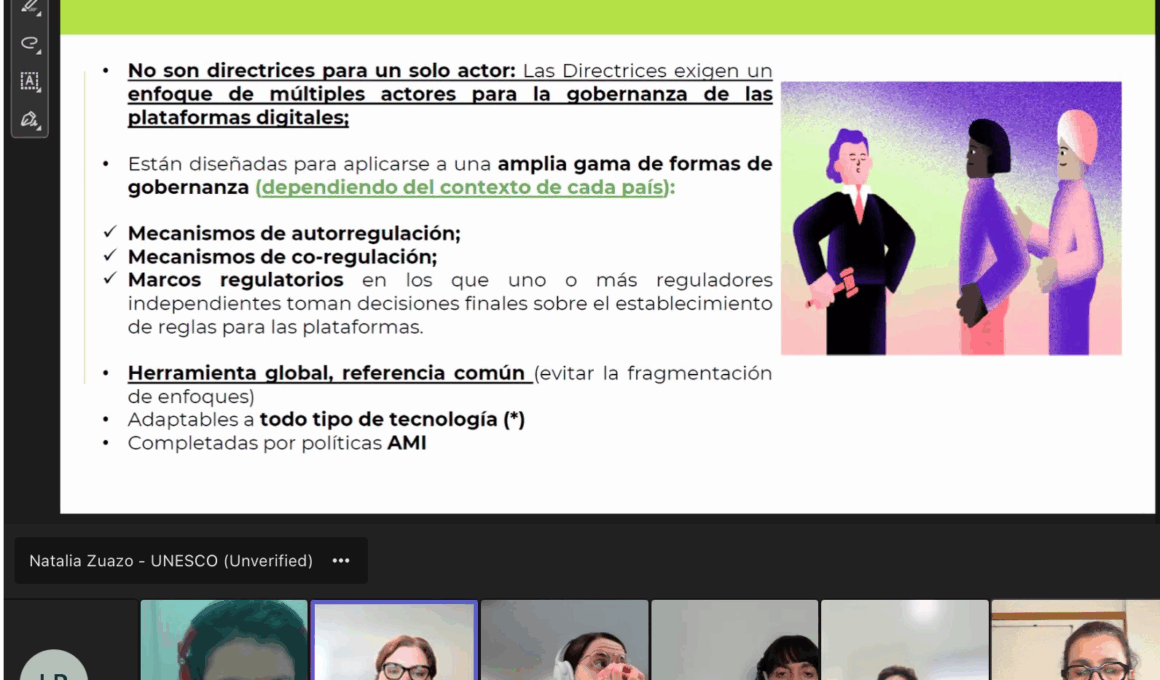Select the rightmost participant video tile
Viewport: 1160px width, 680px height.
tap(1076, 640)
